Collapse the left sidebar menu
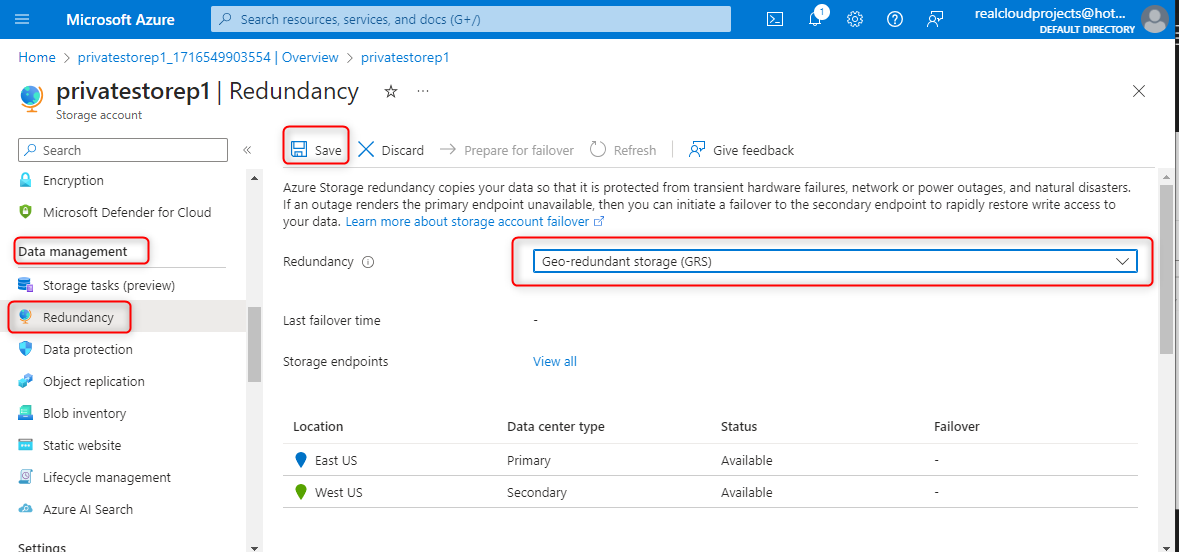The width and height of the screenshot is (1179, 552). click(247, 150)
